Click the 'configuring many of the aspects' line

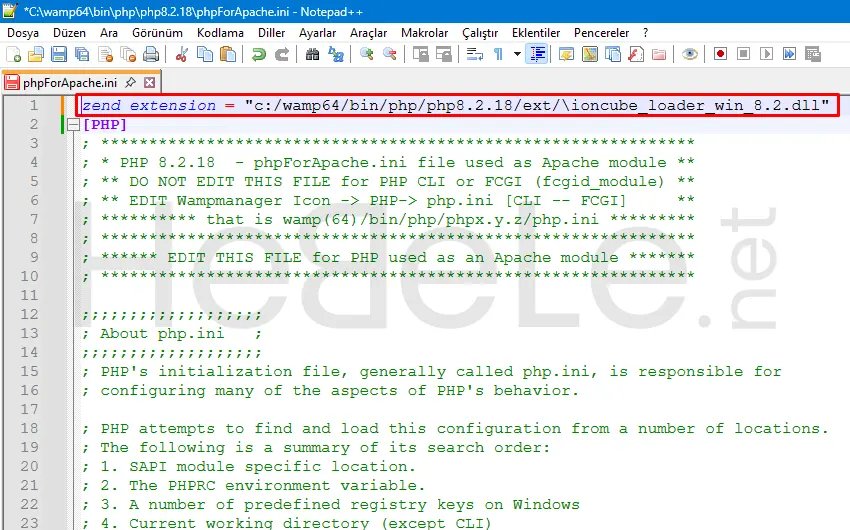coord(331,391)
